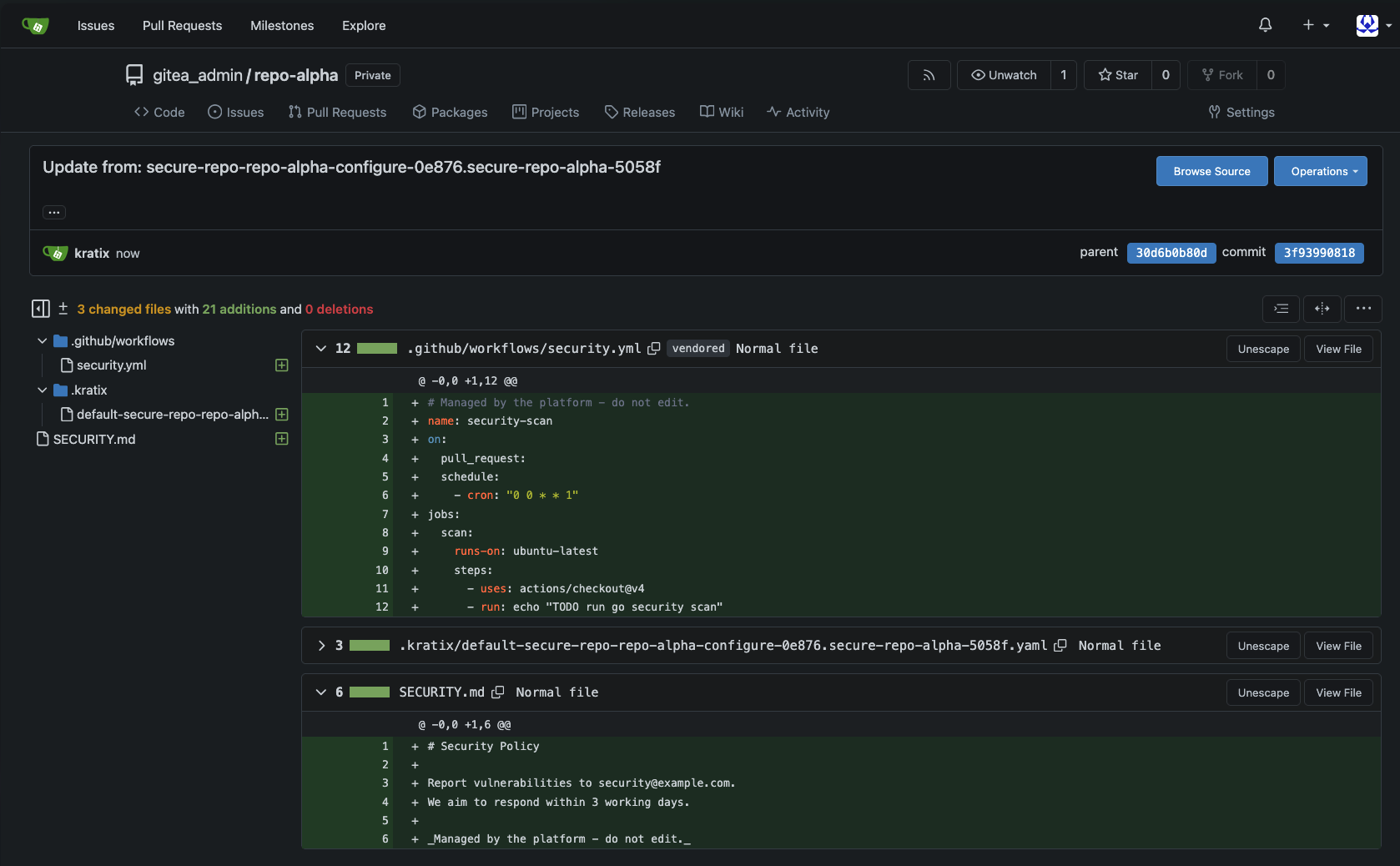Toggle the file tree sidebar
Viewport: 1400px width, 866px height.
click(40, 309)
